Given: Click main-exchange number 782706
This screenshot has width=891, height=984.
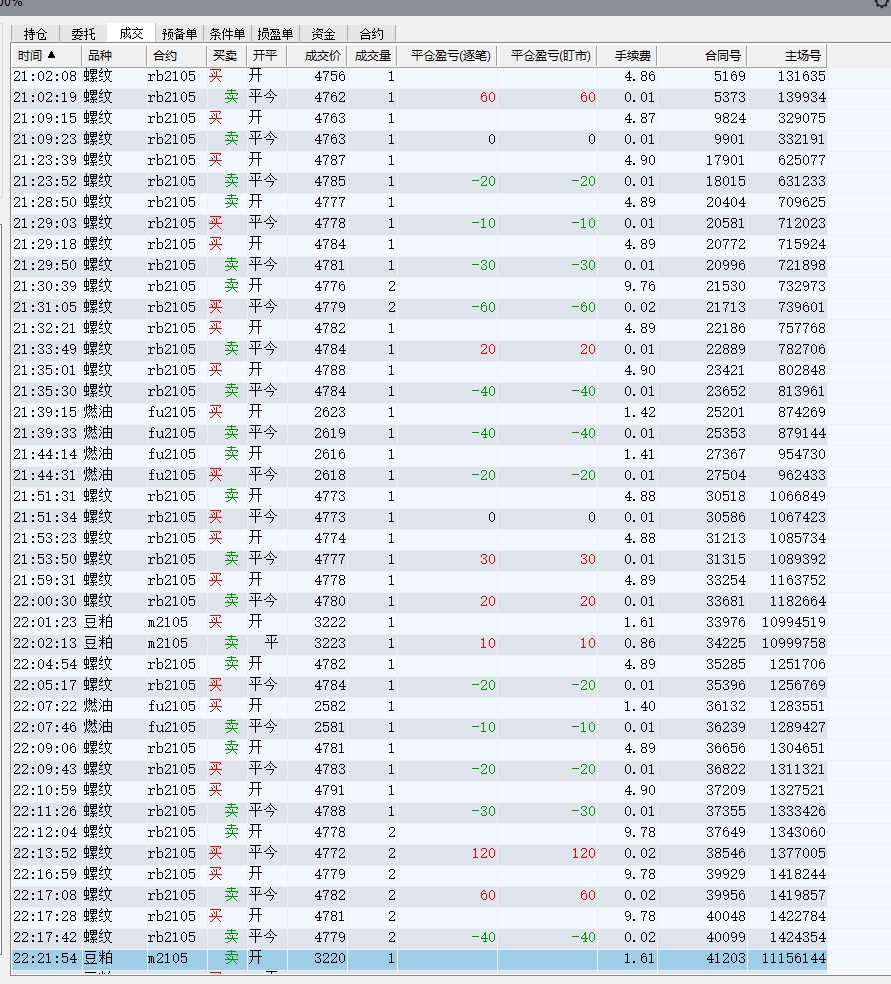Looking at the screenshot, I should click(802, 350).
